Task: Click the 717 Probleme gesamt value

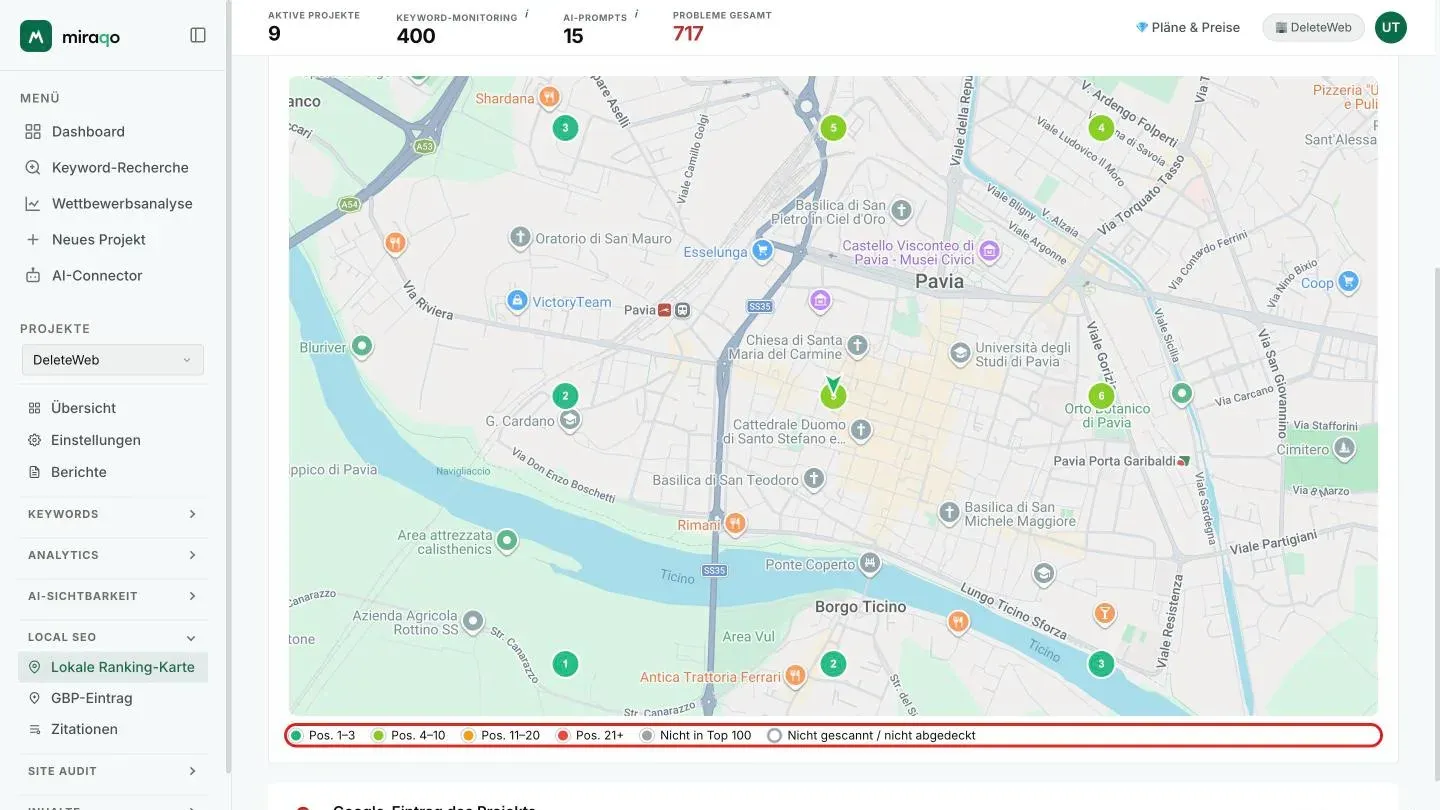Action: (688, 34)
